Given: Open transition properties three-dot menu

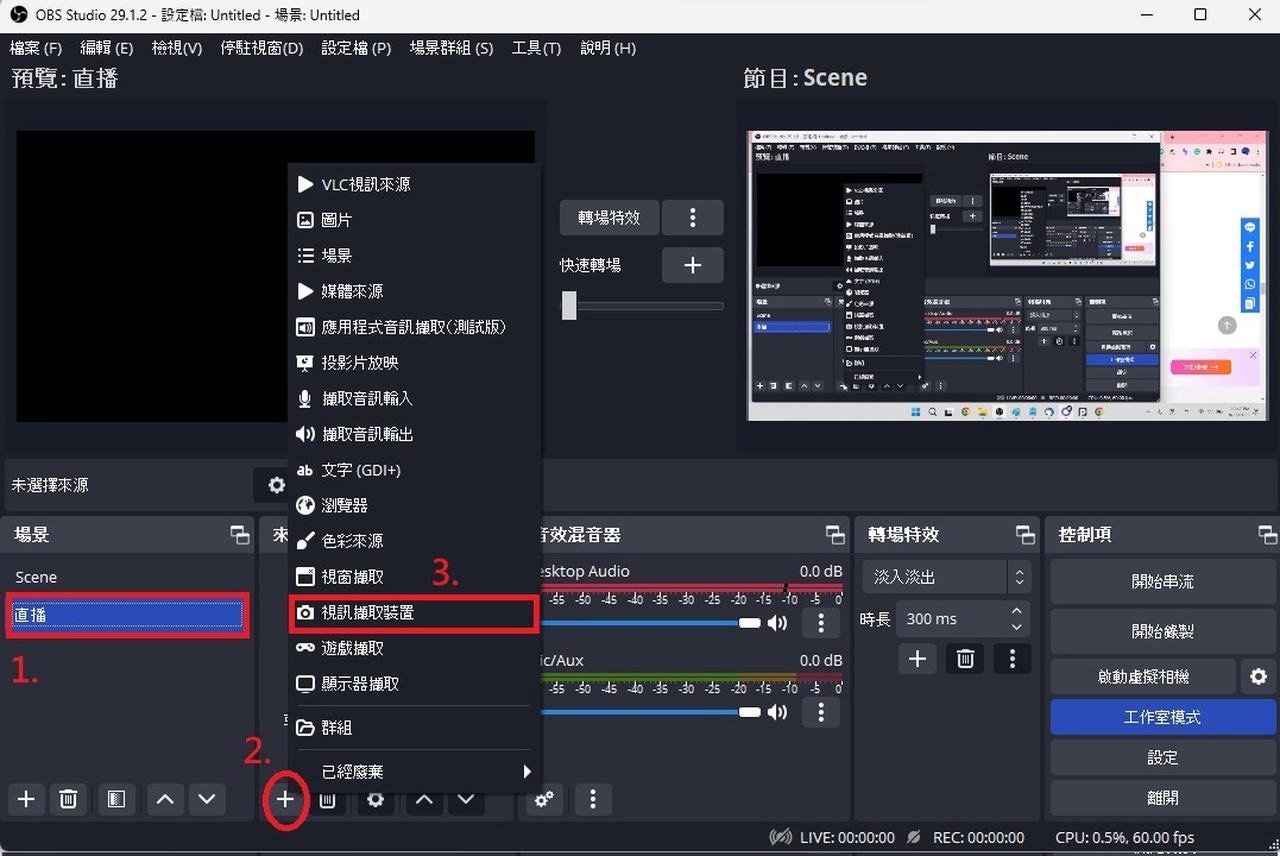Looking at the screenshot, I should [1012, 658].
